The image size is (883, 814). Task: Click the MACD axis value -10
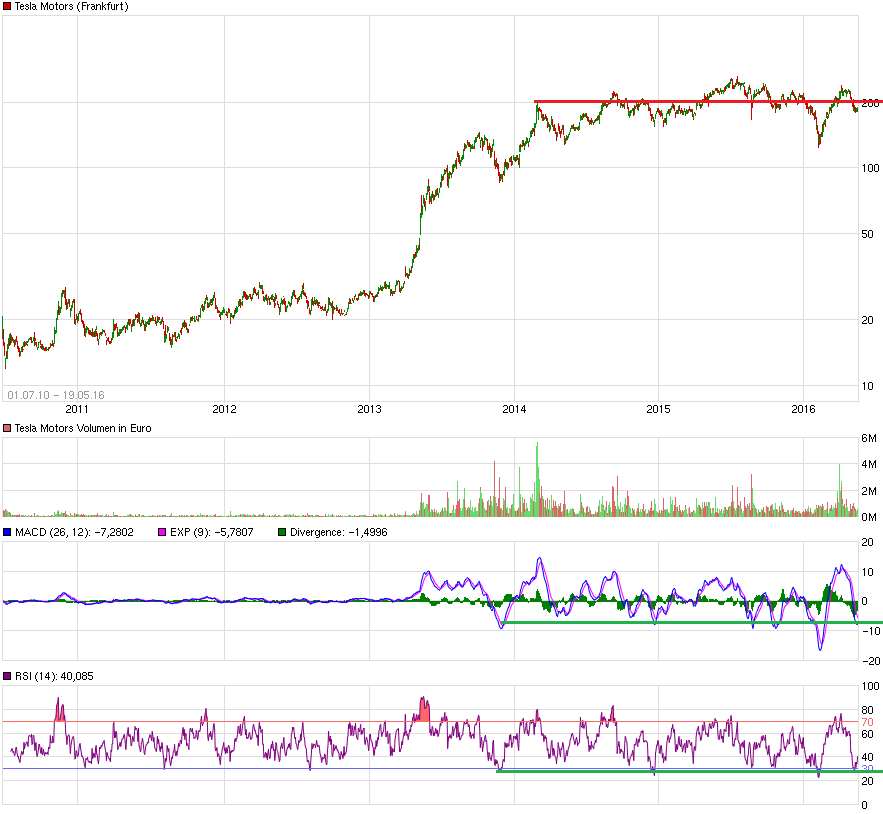pyautogui.click(x=871, y=631)
